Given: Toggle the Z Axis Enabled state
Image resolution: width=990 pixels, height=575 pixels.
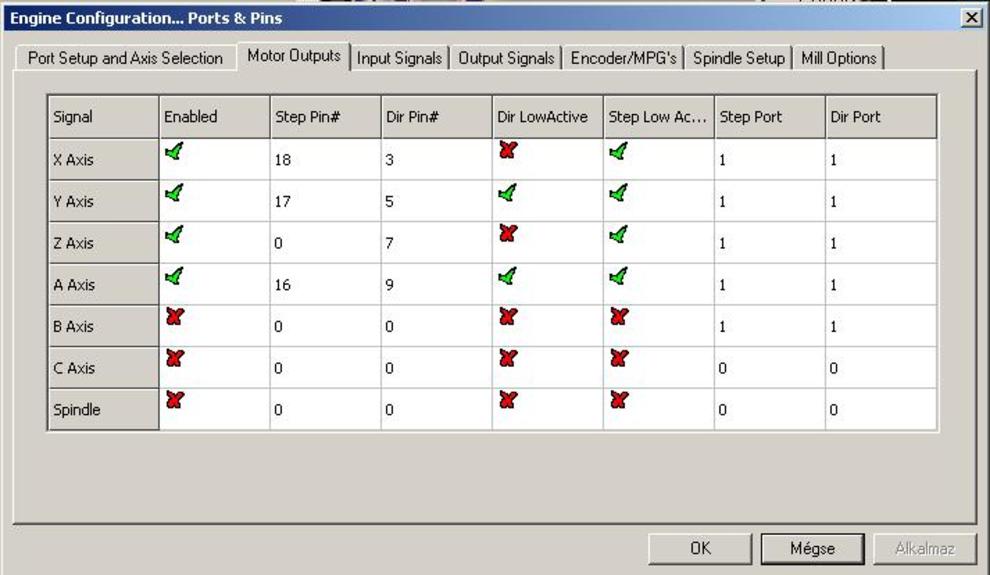Looking at the screenshot, I should 175,235.
